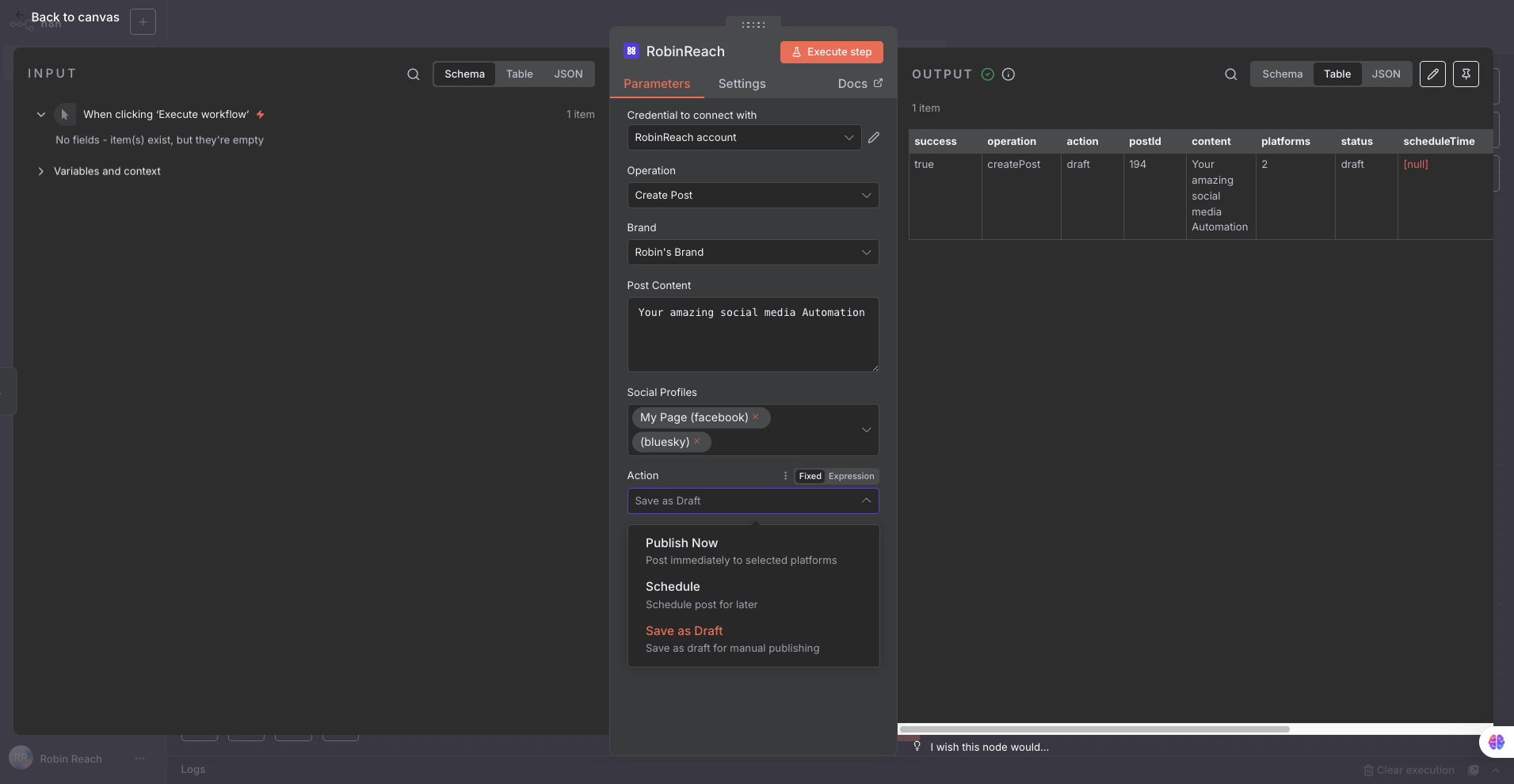This screenshot has height=784, width=1514.
Task: Grab the node panel drag handle
Action: click(753, 25)
